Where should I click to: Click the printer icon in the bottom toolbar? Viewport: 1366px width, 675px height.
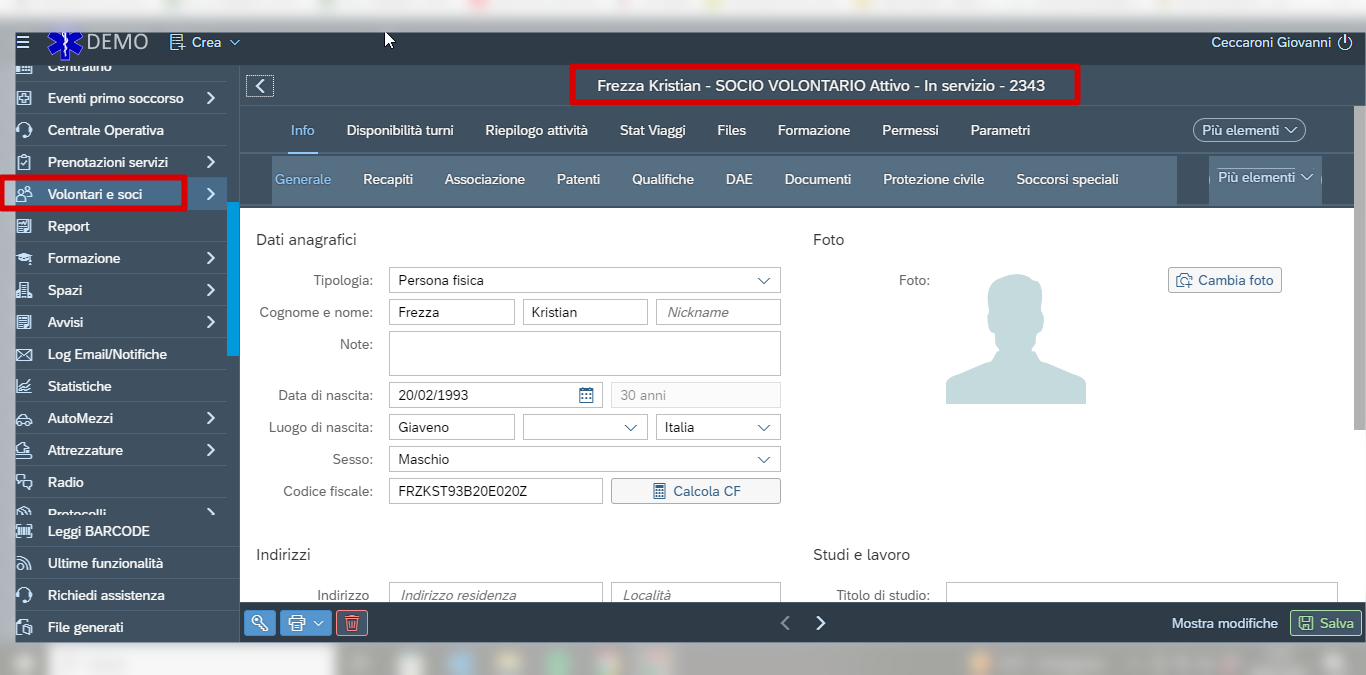coord(297,623)
